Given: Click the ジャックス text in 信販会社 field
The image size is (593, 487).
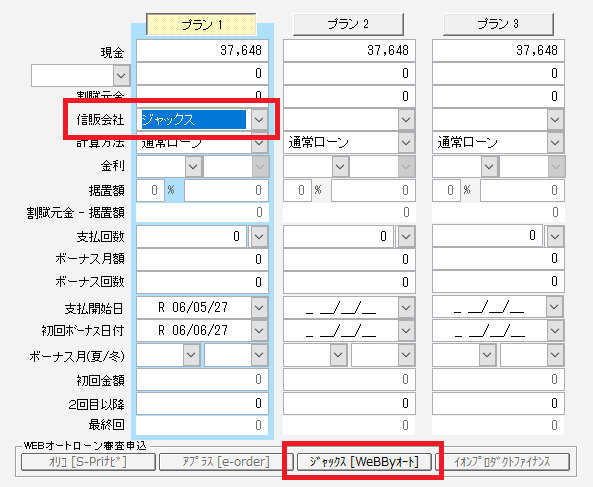Looking at the screenshot, I should pos(168,120).
